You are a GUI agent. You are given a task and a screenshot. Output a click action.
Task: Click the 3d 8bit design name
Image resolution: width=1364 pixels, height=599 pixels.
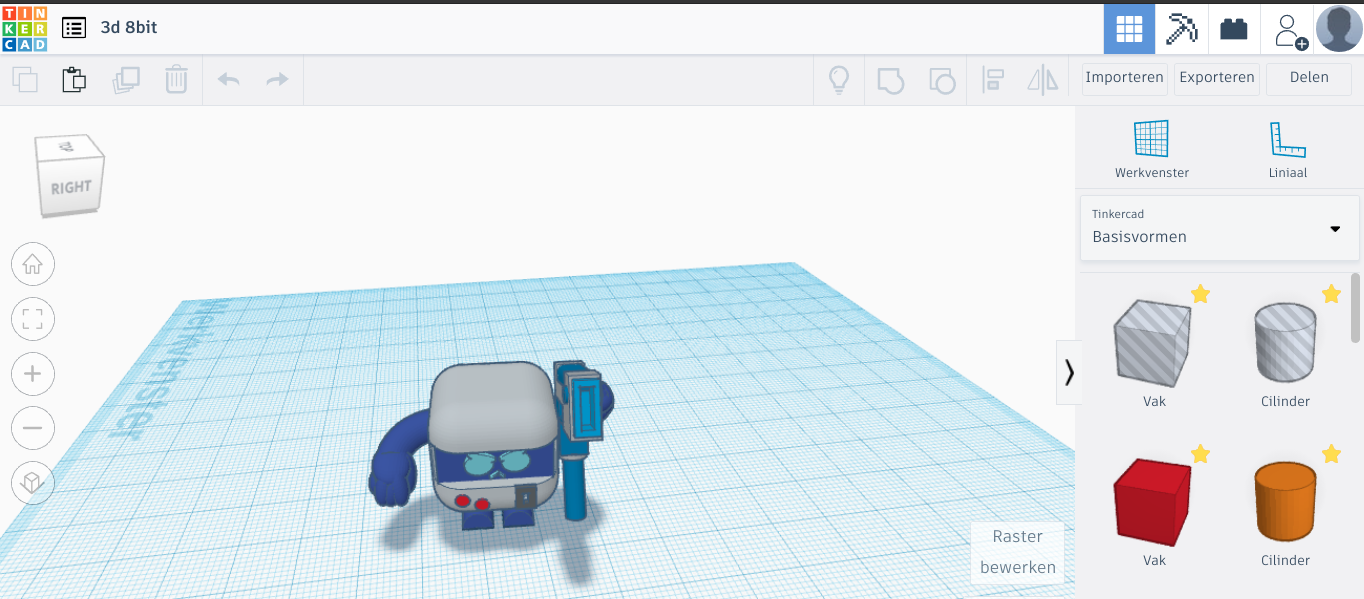(x=129, y=28)
